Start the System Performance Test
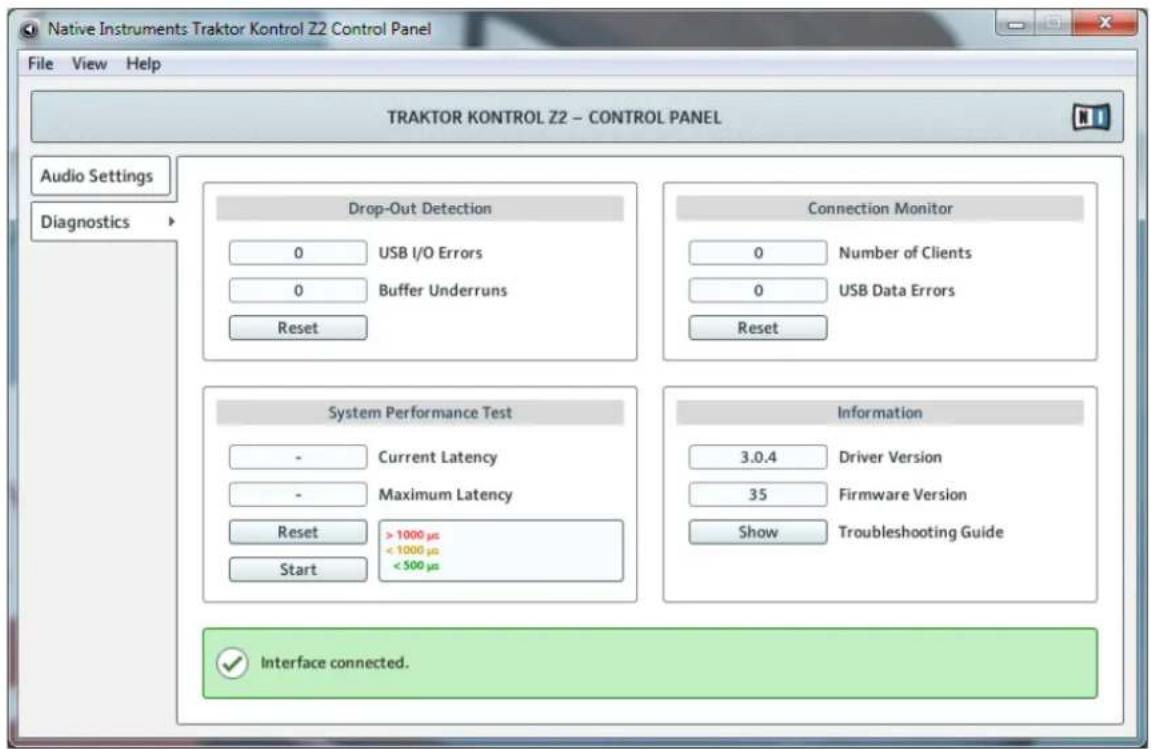 pos(298,569)
